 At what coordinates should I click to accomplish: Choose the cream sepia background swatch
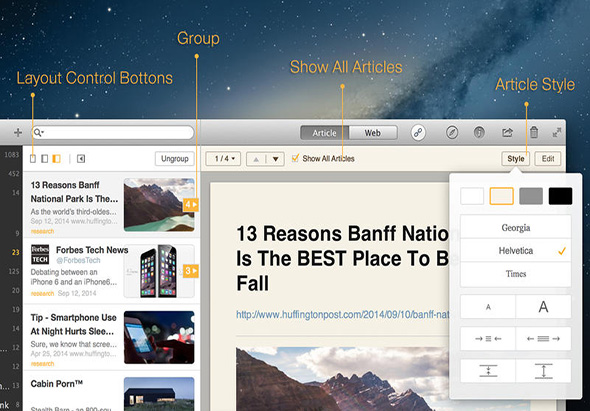(x=502, y=196)
